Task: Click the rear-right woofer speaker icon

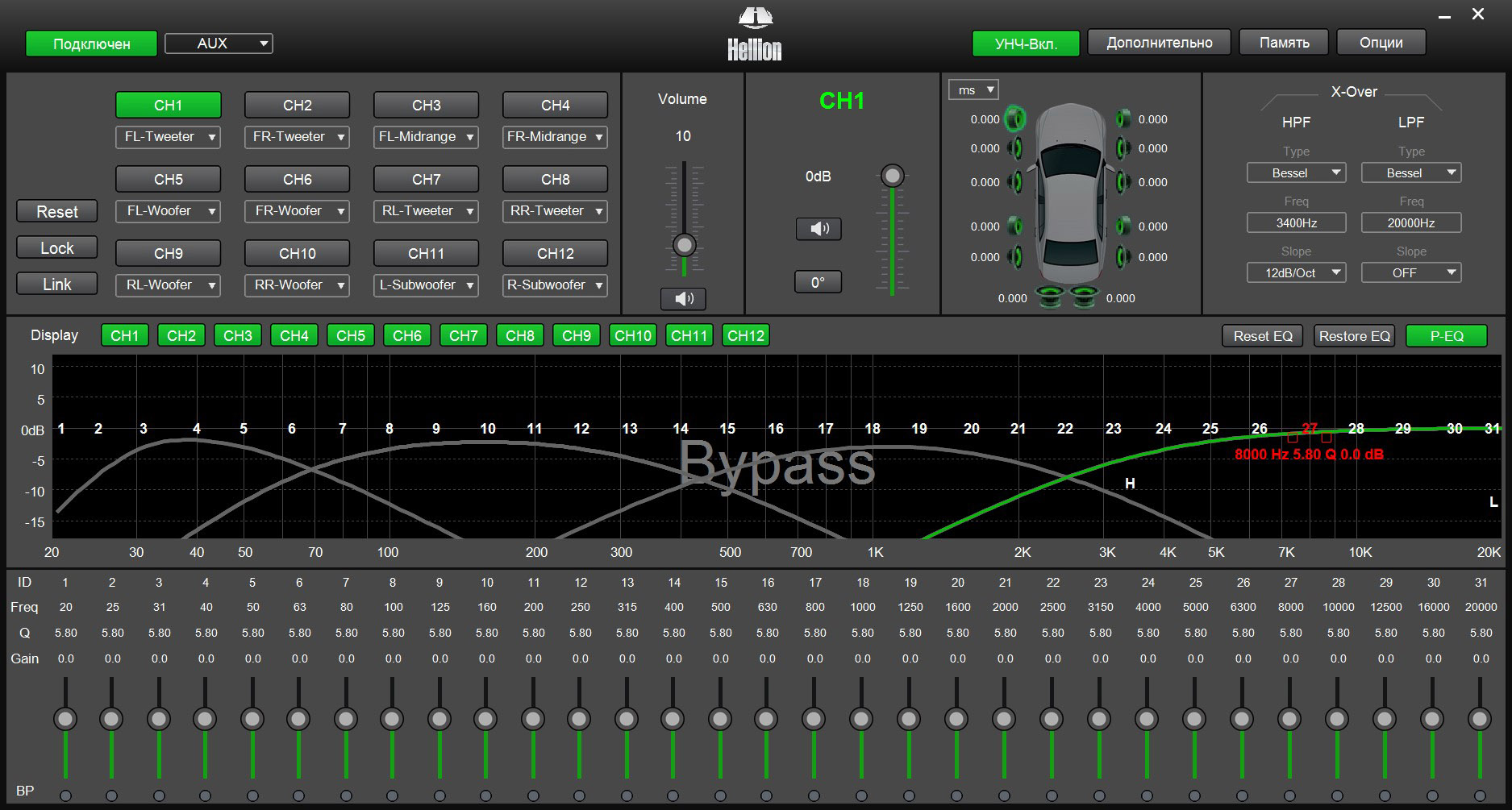Action: (x=1123, y=257)
